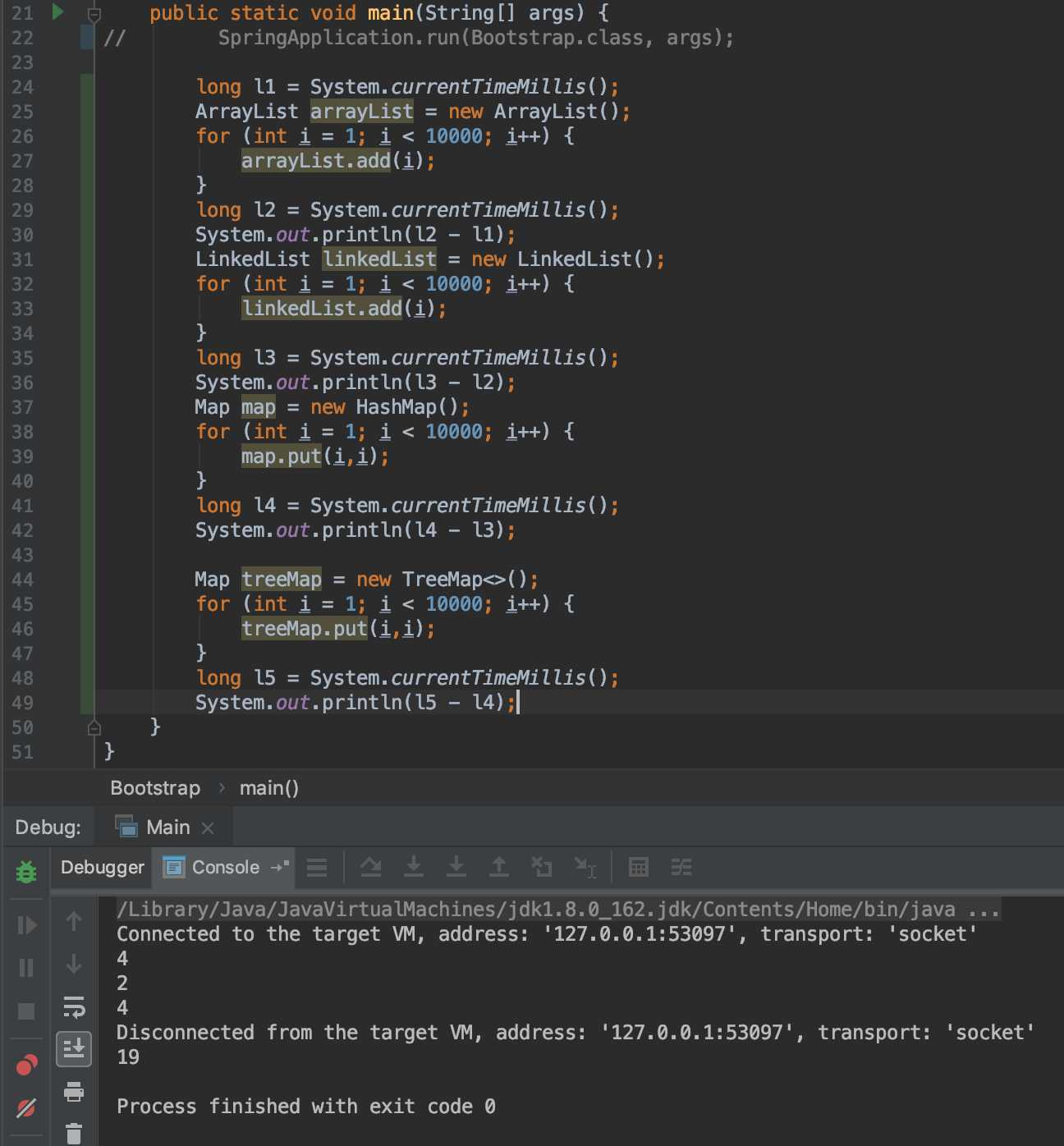Click 'Disconnected from the target VM' console line
This screenshot has width=1064, height=1146.
click(576, 1033)
